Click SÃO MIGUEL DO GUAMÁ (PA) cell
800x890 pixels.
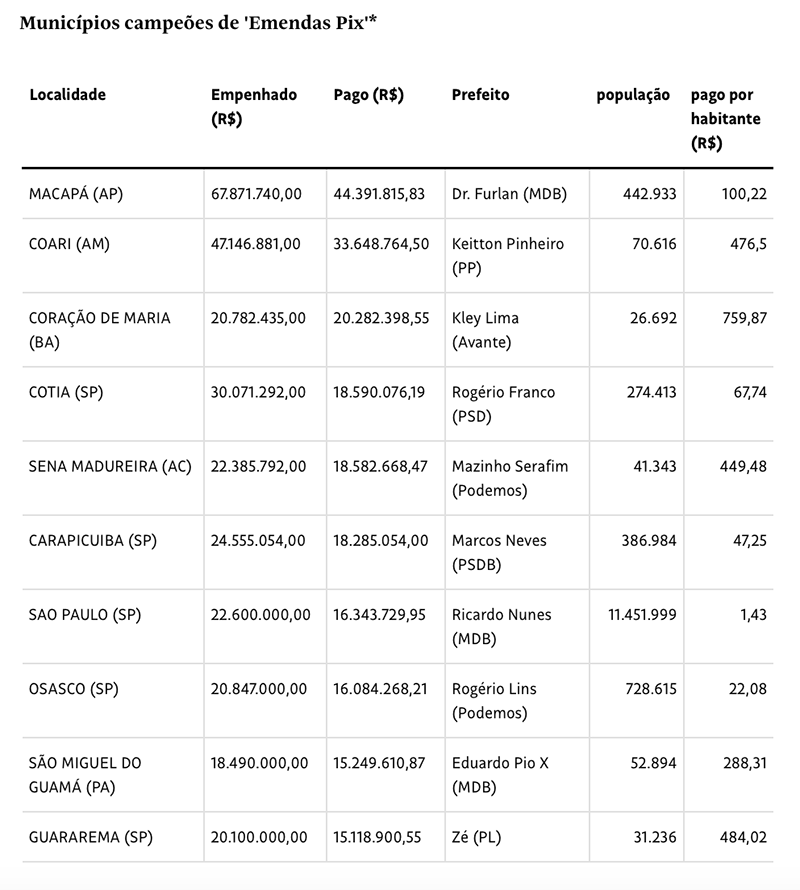pyautogui.click(x=85, y=775)
